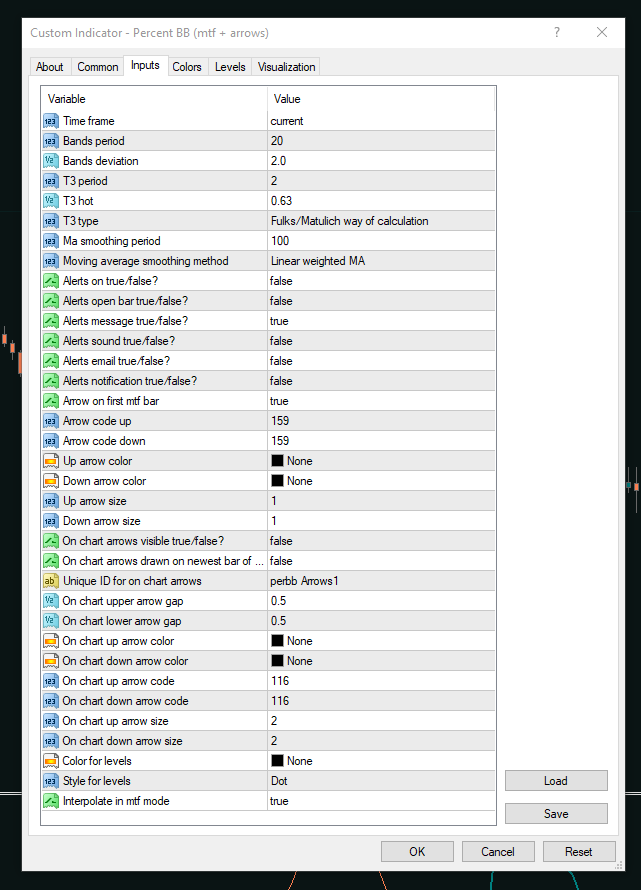Viewport: 641px width, 890px height.
Task: Click the Load button
Action: pyautogui.click(x=556, y=781)
